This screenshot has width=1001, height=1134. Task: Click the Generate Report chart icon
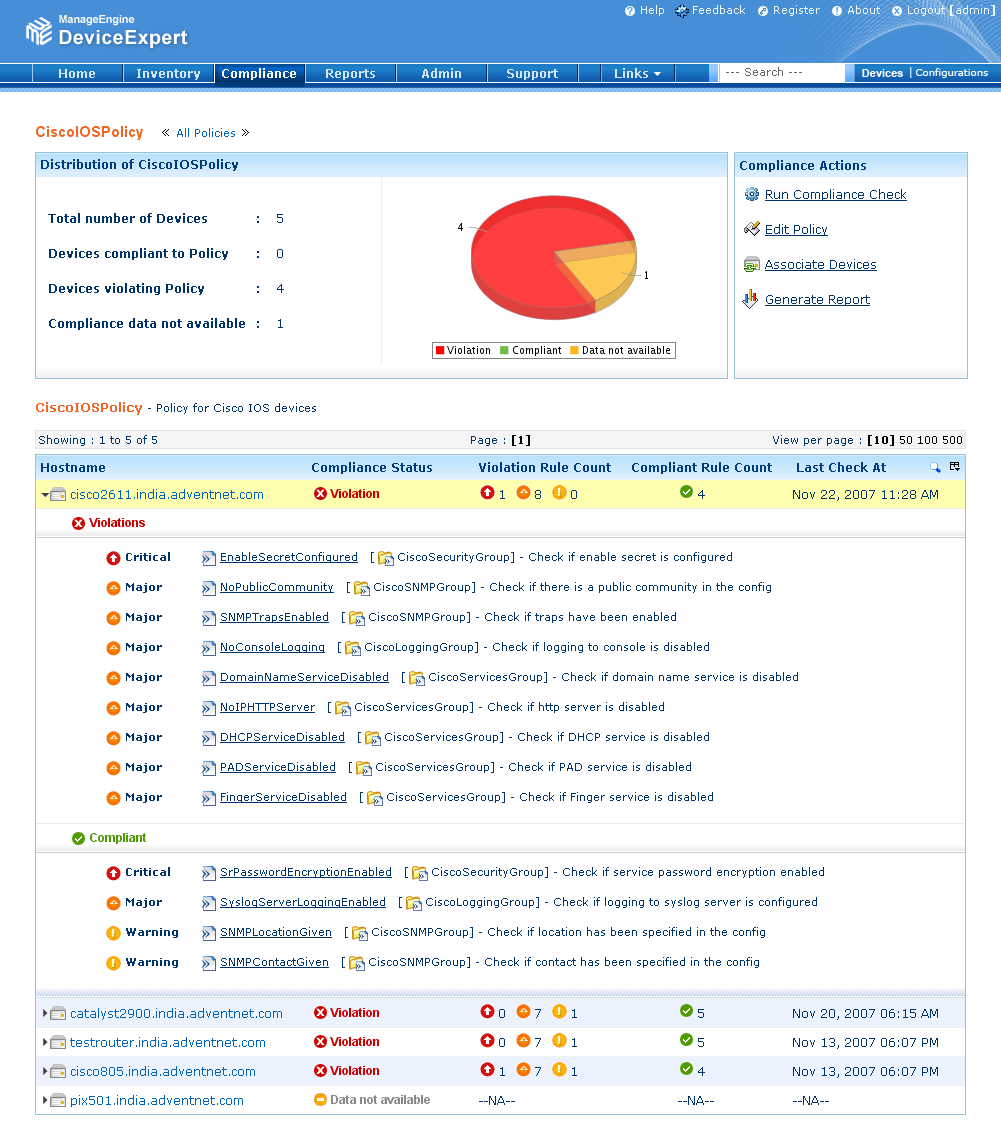[x=751, y=299]
